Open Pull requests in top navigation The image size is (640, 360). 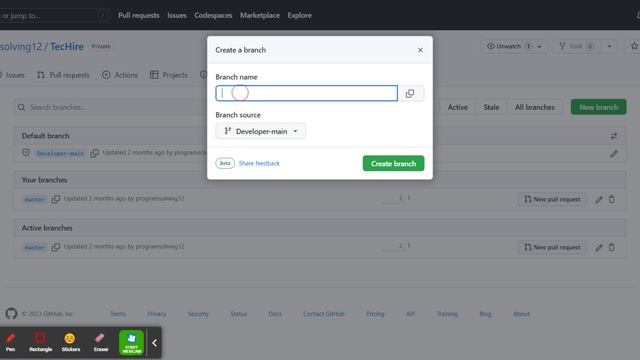pyautogui.click(x=138, y=15)
